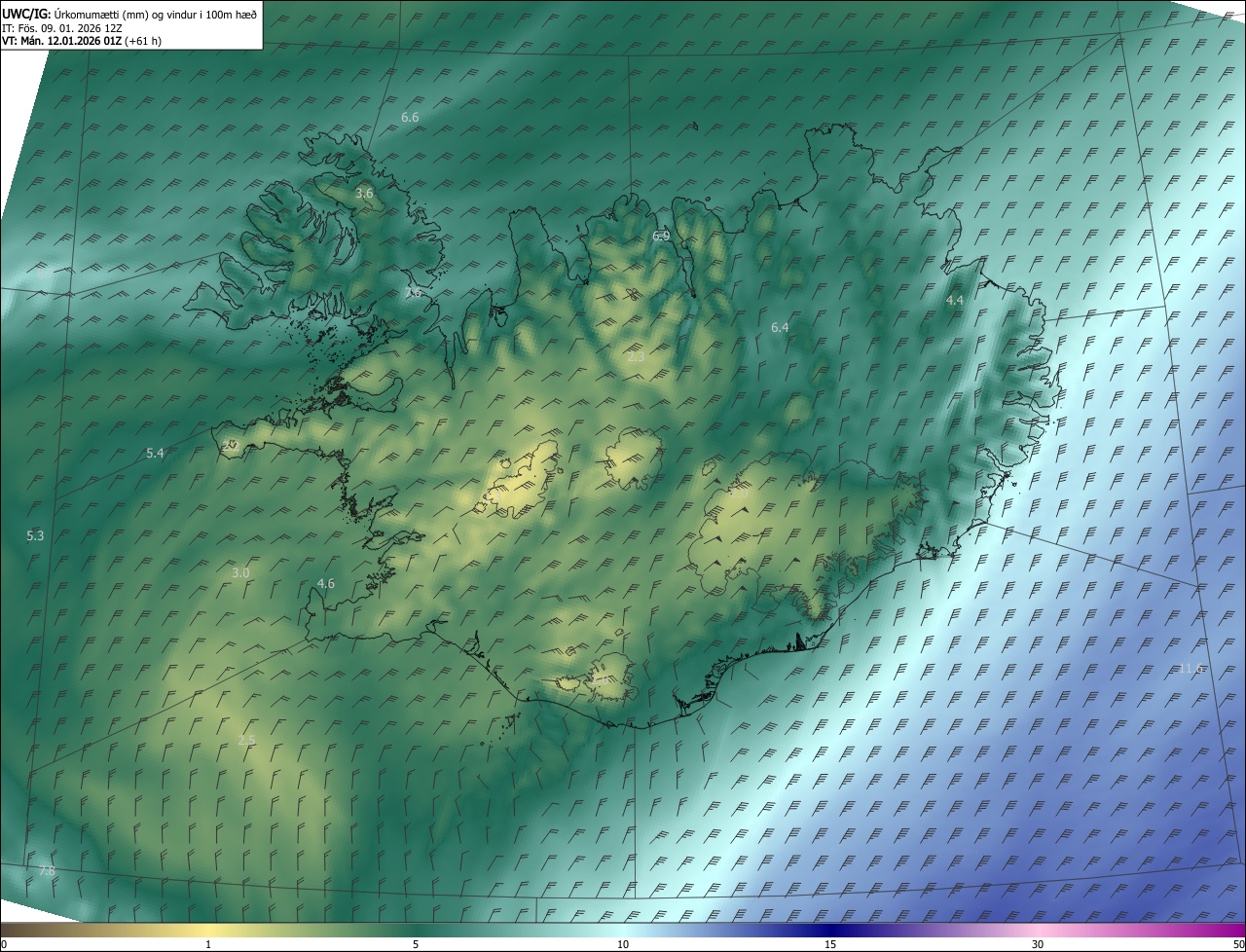
Task: Click the "1" tick label on color scale
Action: 208,945
